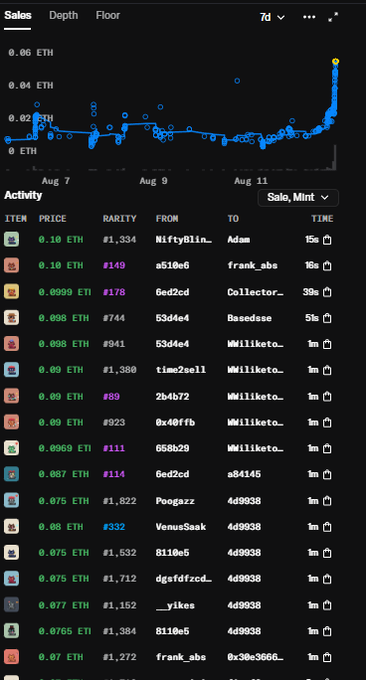This screenshot has width=366, height=680.
Task: Click the TO column header
Action: 233,219
